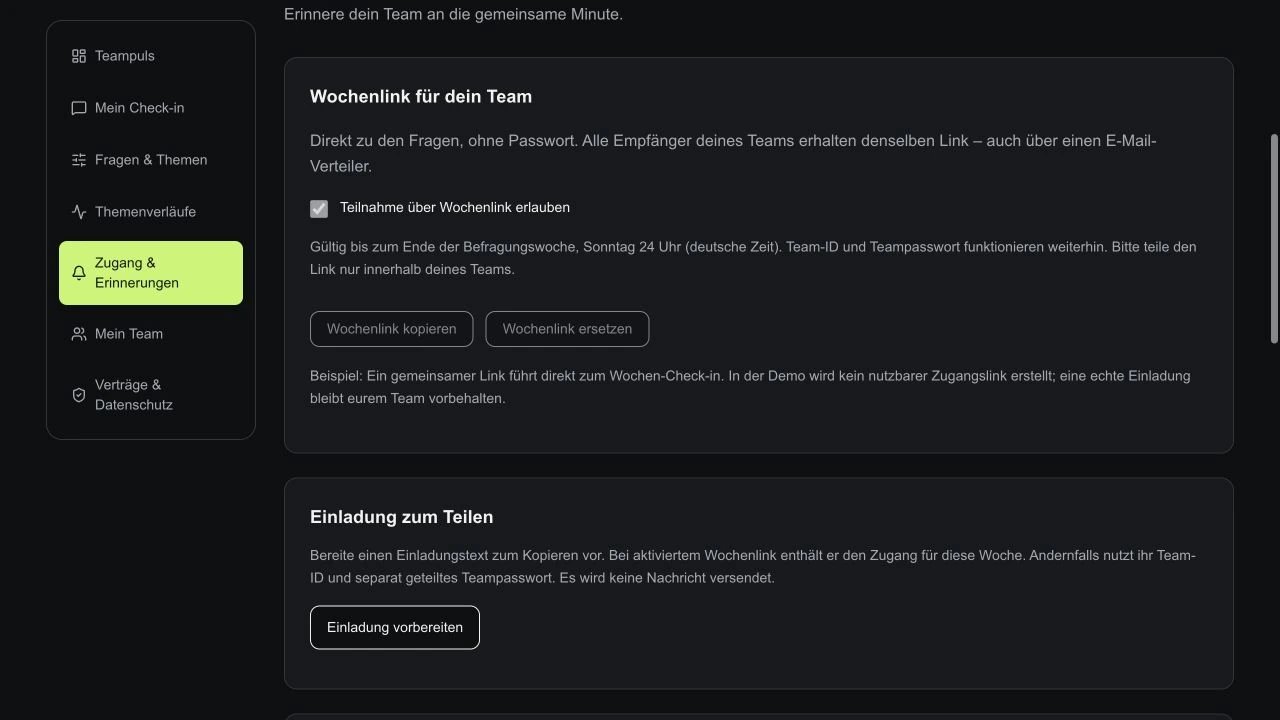Image resolution: width=1280 pixels, height=720 pixels.
Task: Click the text starting Bereite einen Einladungstext
Action: point(753,567)
